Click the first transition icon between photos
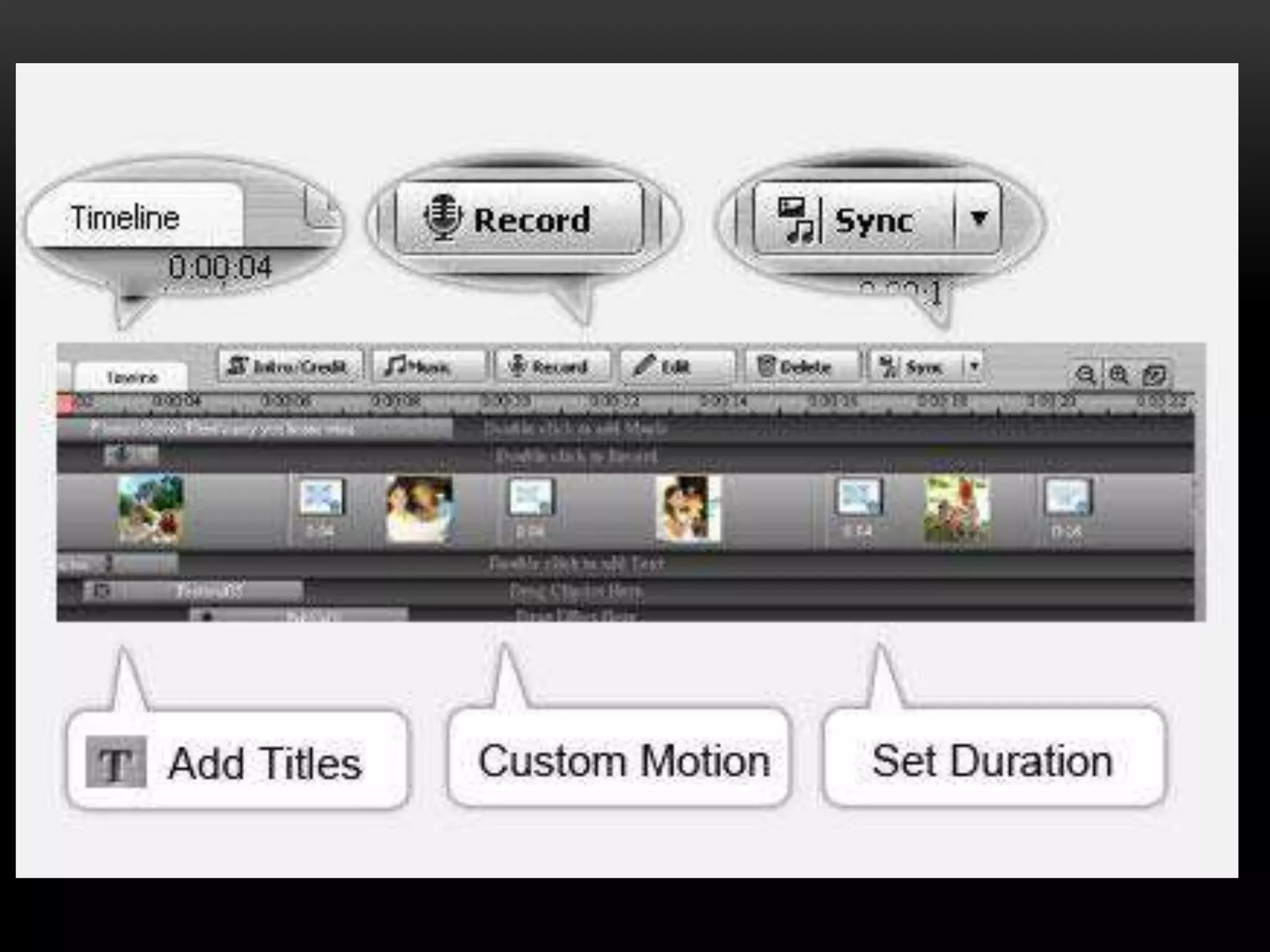This screenshot has width=1270, height=952. click(321, 498)
